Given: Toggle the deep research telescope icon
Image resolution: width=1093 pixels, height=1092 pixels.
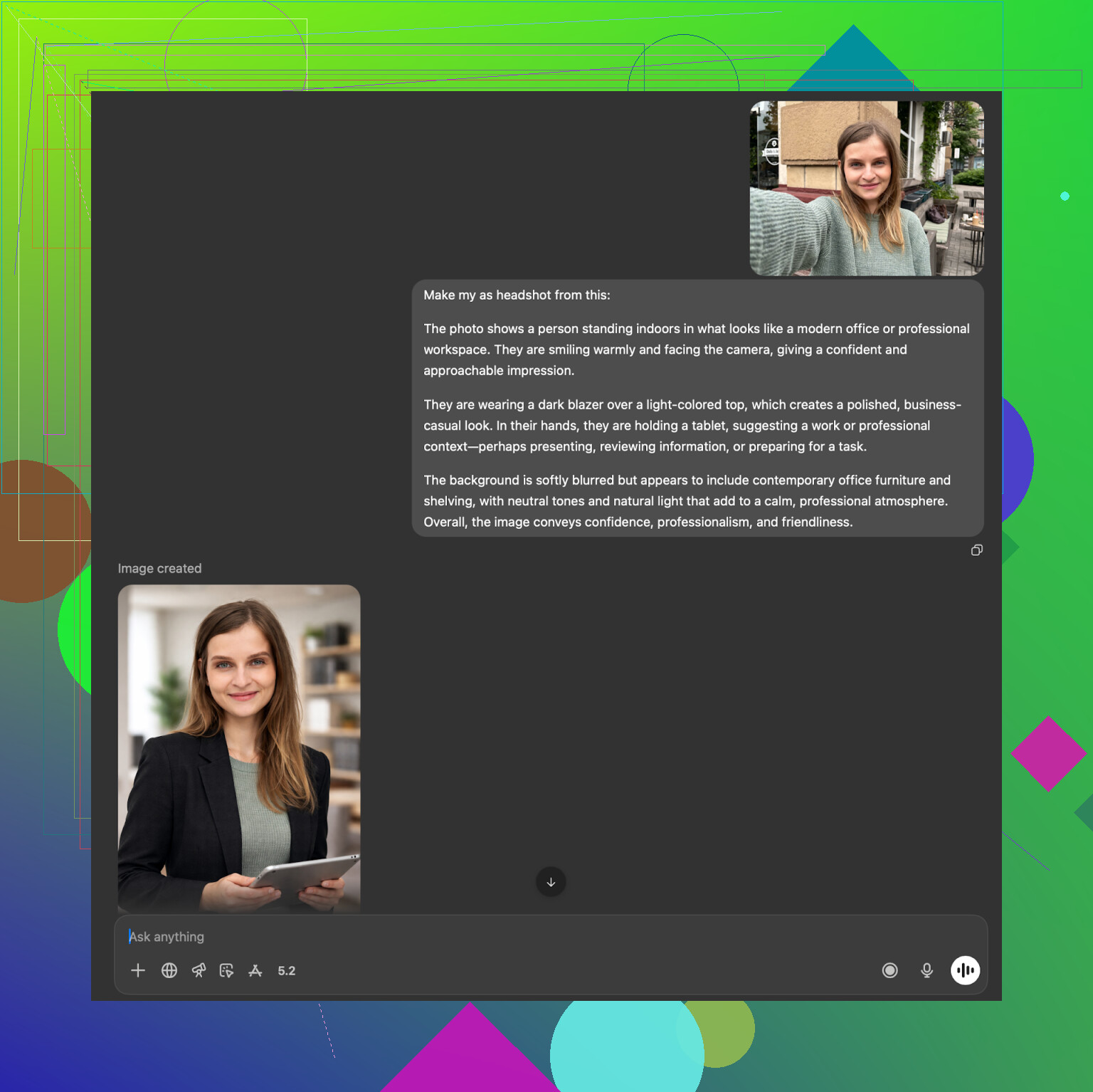Looking at the screenshot, I should coord(199,970).
